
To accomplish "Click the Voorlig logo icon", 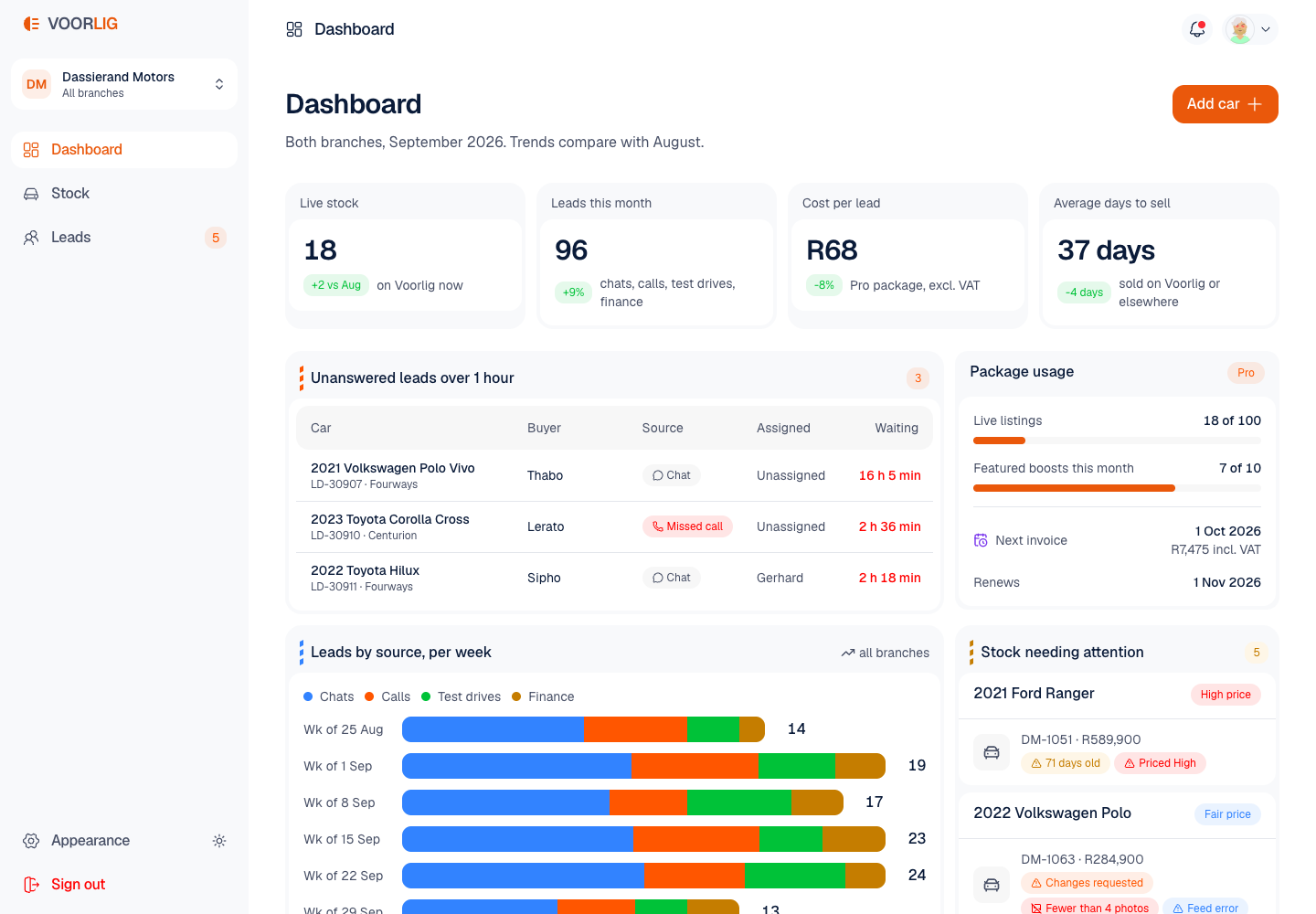I will [31, 24].
